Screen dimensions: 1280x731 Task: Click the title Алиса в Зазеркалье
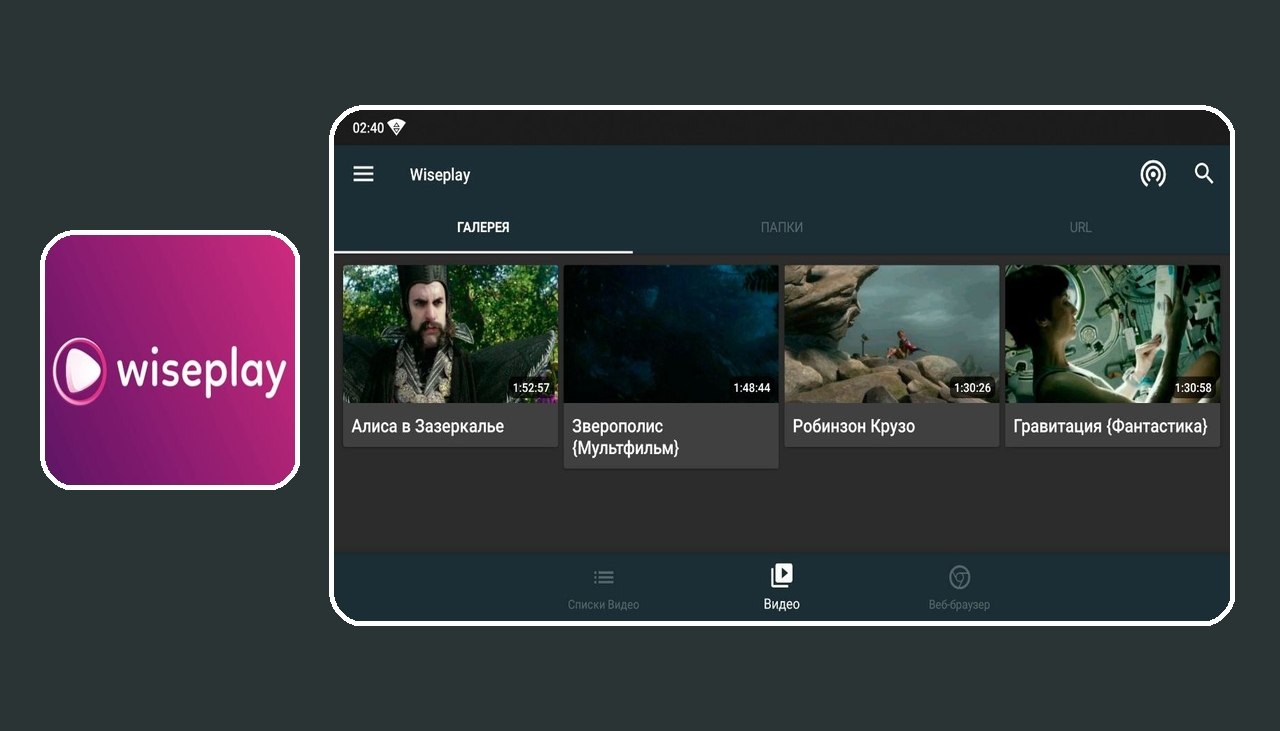pyautogui.click(x=428, y=426)
